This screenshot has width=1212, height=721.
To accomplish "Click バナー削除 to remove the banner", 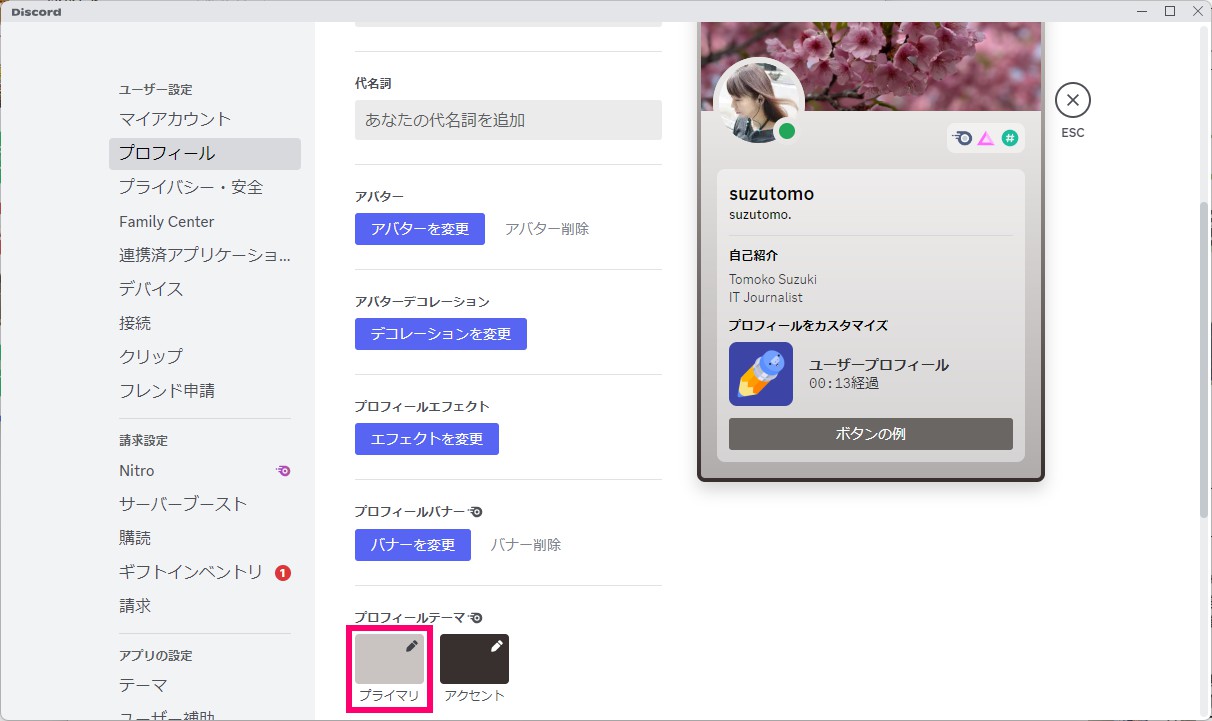I will coord(525,544).
